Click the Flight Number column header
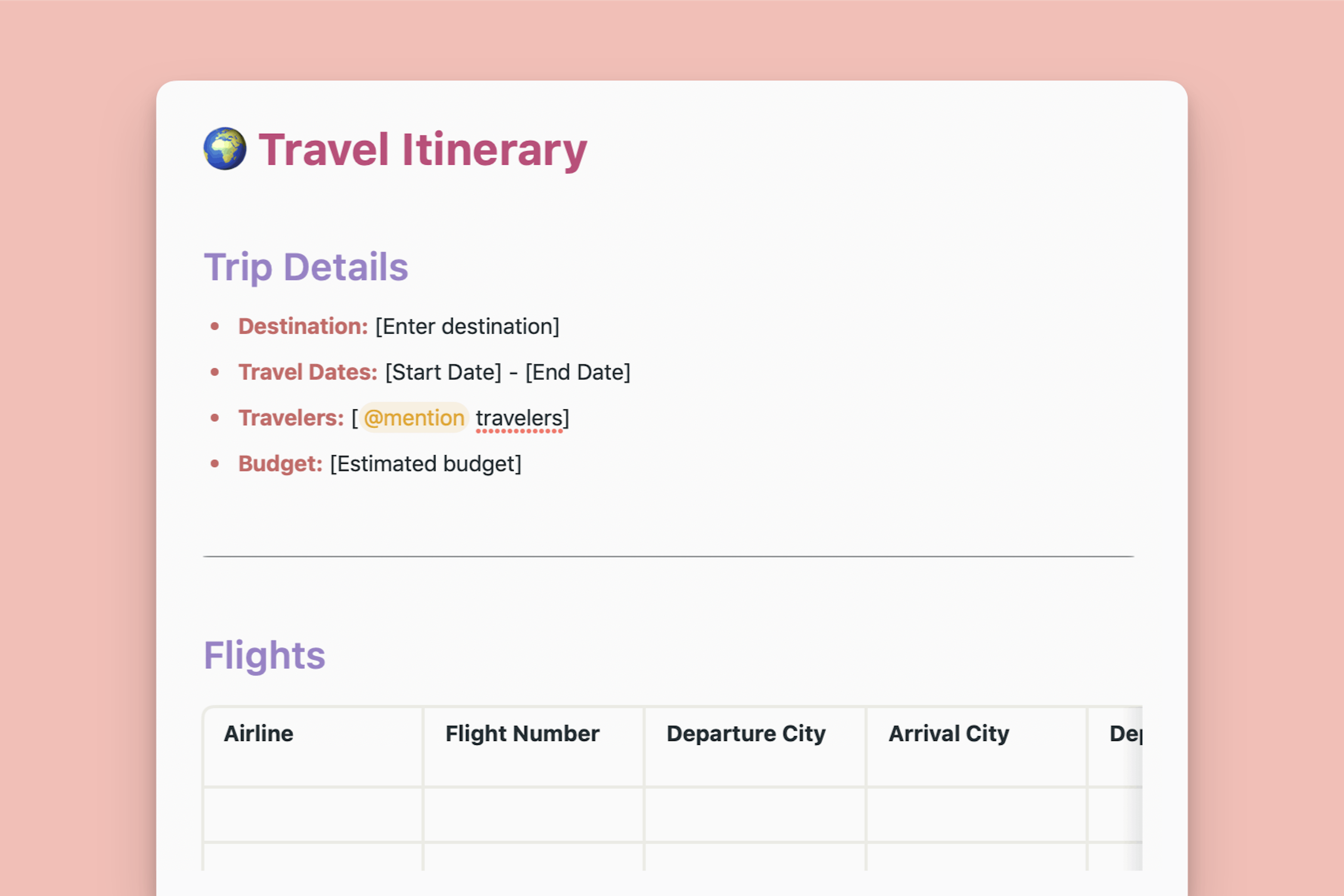This screenshot has width=1344, height=896. pos(533,746)
